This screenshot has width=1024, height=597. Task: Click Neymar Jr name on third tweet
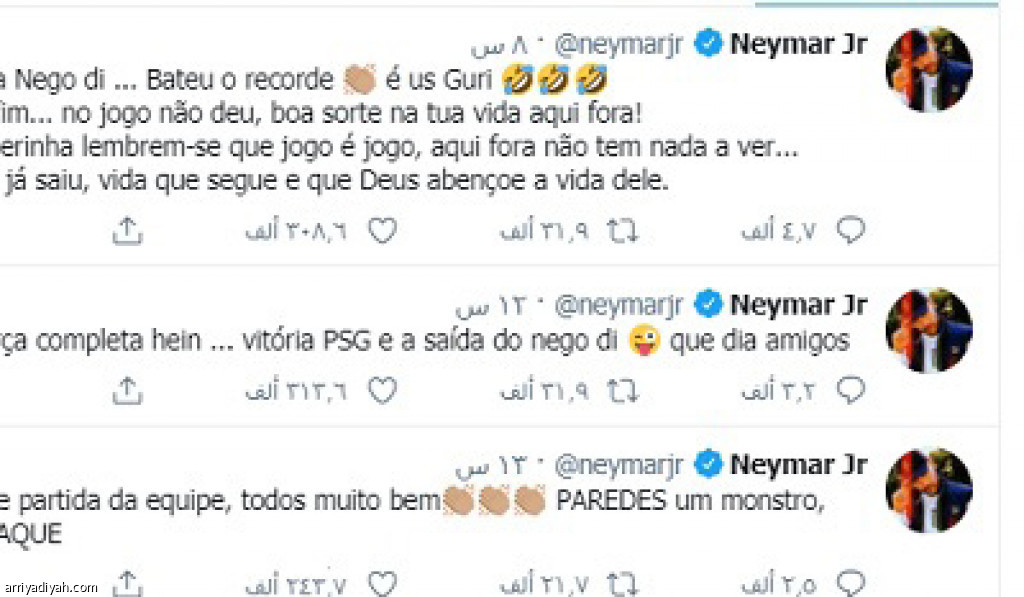pos(798,465)
